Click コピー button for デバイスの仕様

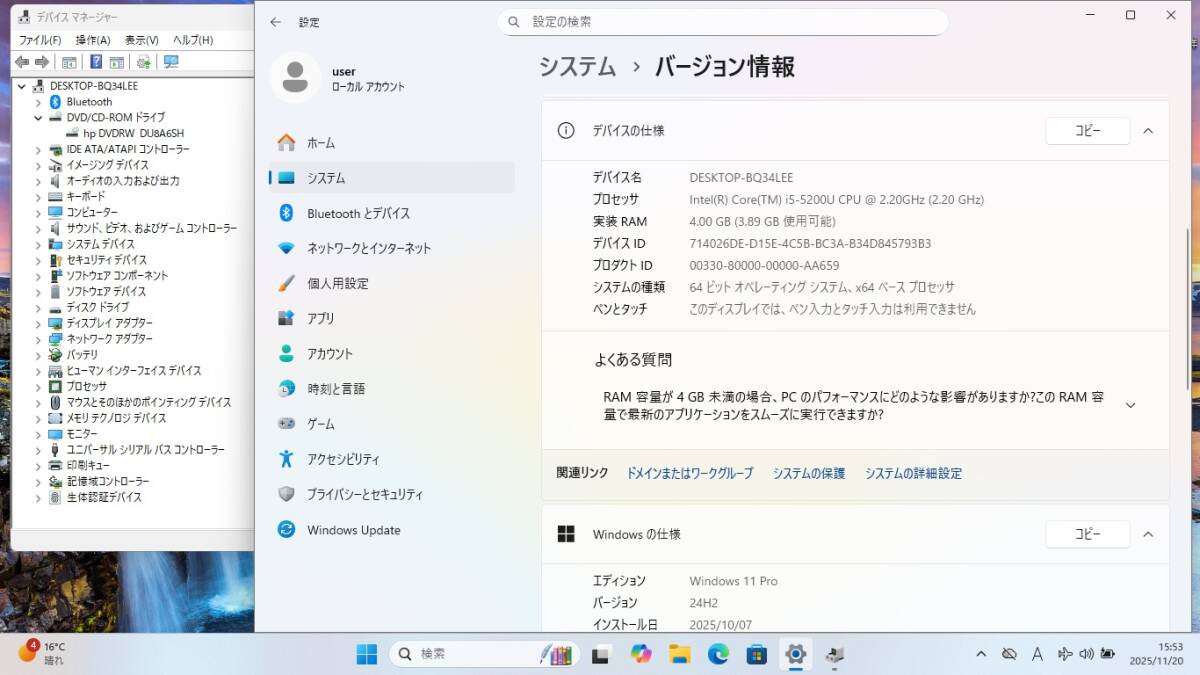tap(1087, 131)
